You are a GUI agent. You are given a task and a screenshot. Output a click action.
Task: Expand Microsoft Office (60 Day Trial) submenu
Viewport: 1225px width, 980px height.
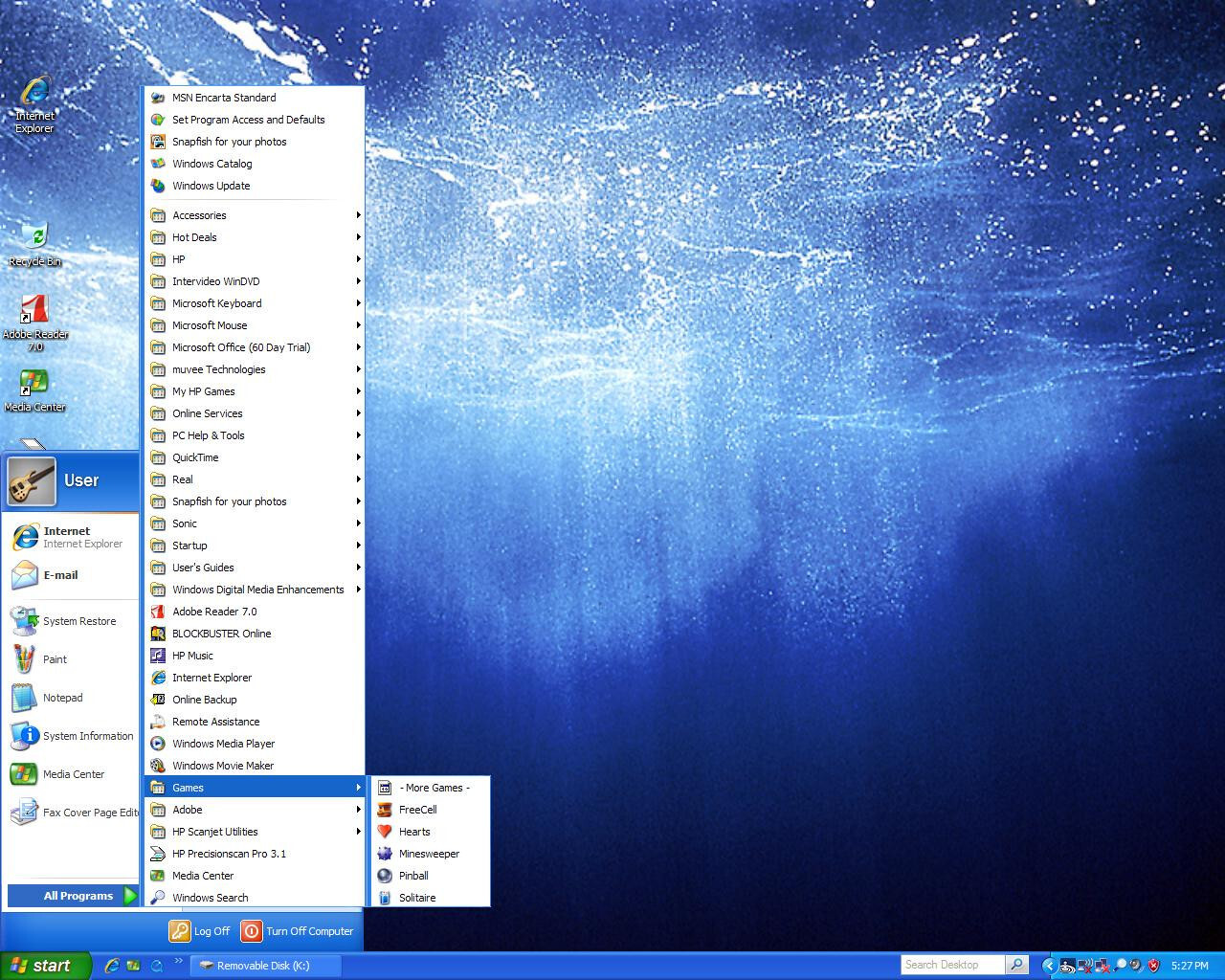[x=255, y=347]
